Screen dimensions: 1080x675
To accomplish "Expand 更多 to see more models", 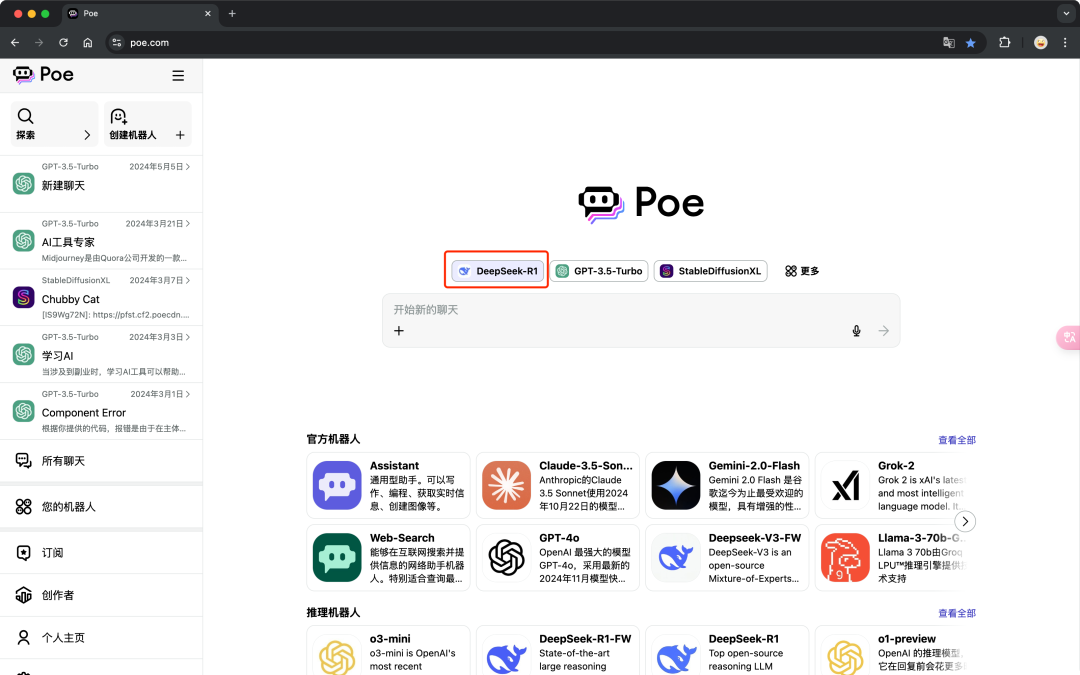I will 801,270.
